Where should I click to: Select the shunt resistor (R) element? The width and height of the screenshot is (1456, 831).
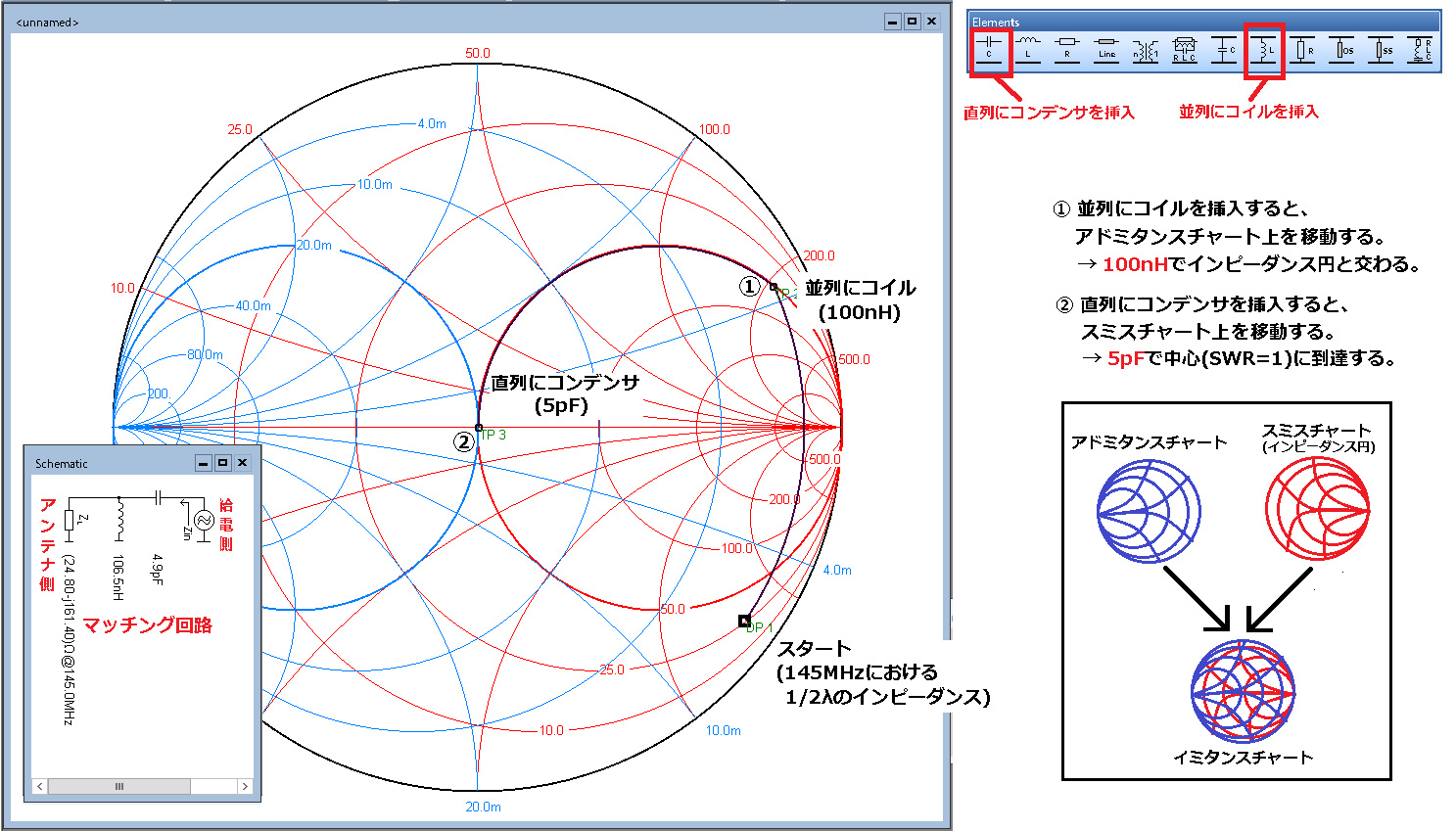pos(1302,49)
